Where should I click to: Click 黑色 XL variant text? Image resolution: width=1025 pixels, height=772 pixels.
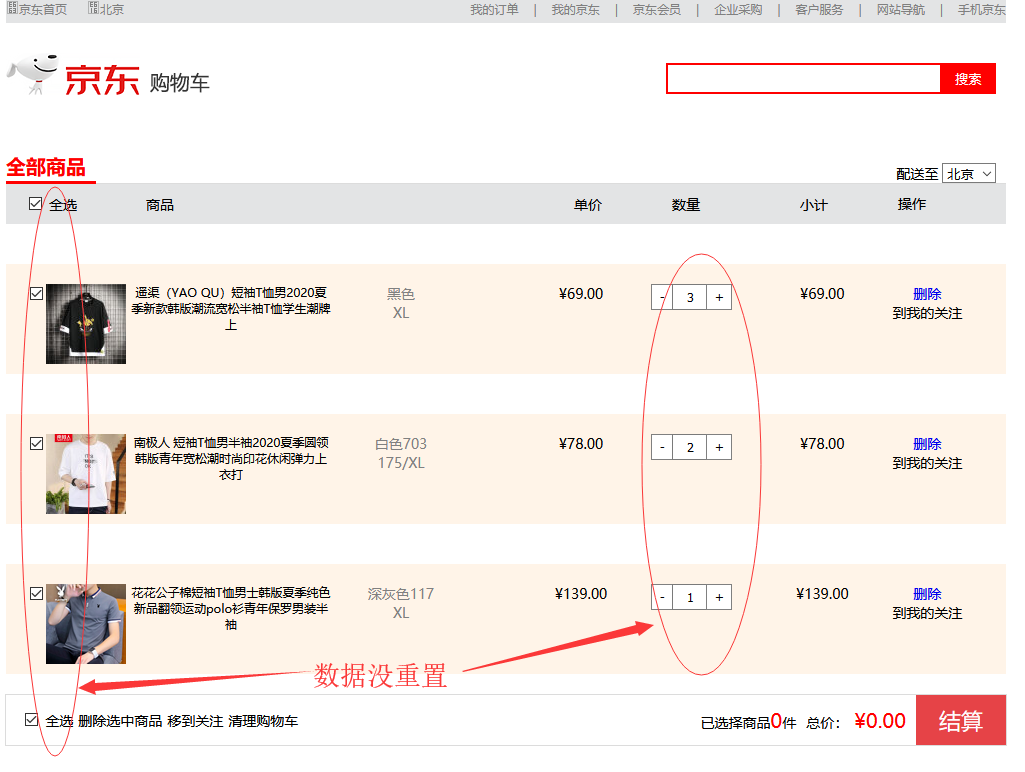(x=401, y=303)
